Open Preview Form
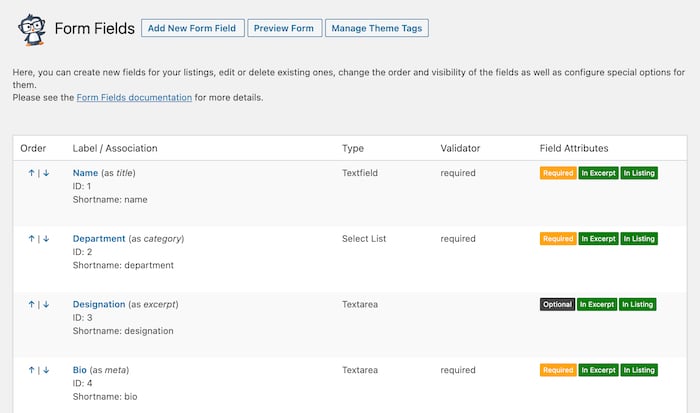This screenshot has width=700, height=413. tap(284, 28)
